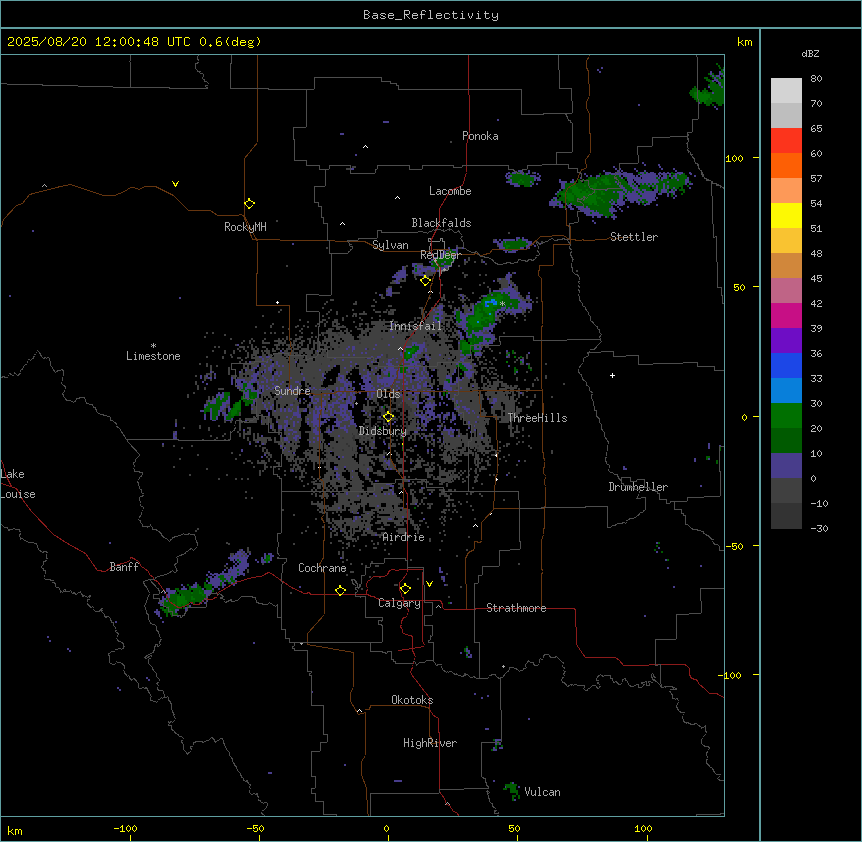Select the yellow diamond marker between Olds and Didsbury
This screenshot has height=842, width=862.
[388, 416]
